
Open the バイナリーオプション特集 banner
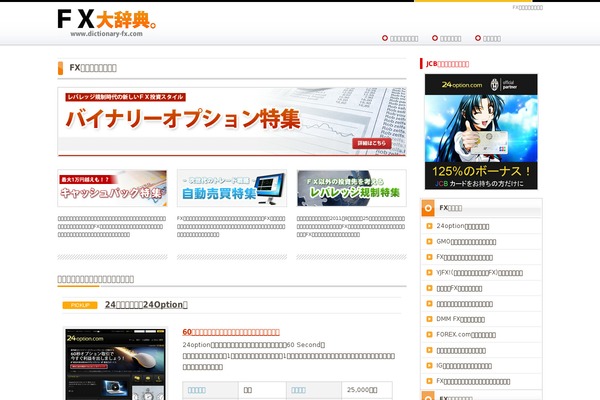[x=232, y=122]
